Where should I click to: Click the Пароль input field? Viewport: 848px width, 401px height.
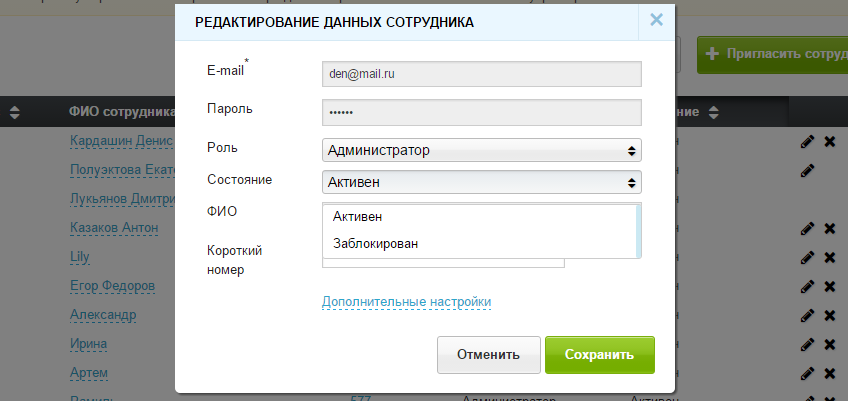(x=481, y=112)
